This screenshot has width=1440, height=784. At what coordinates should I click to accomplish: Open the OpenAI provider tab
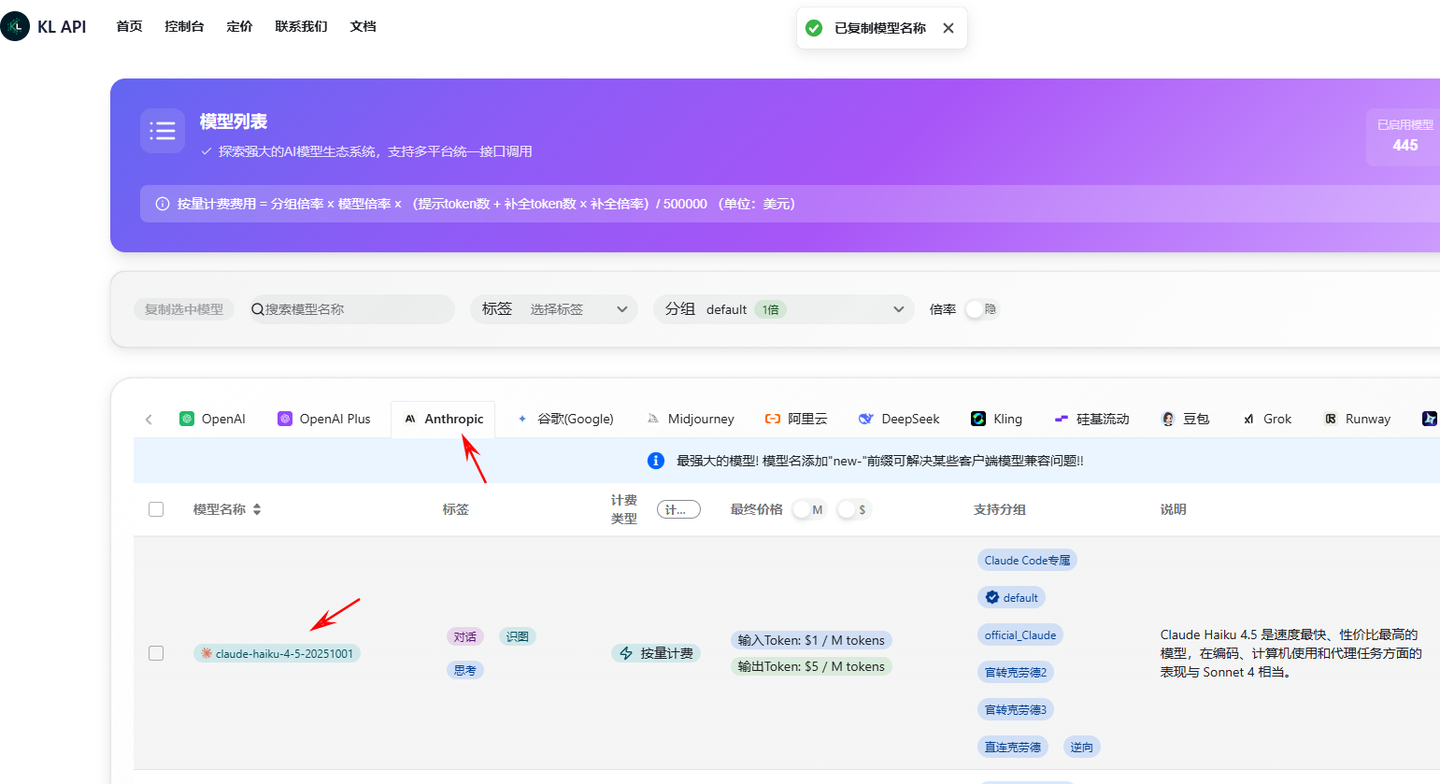click(213, 418)
